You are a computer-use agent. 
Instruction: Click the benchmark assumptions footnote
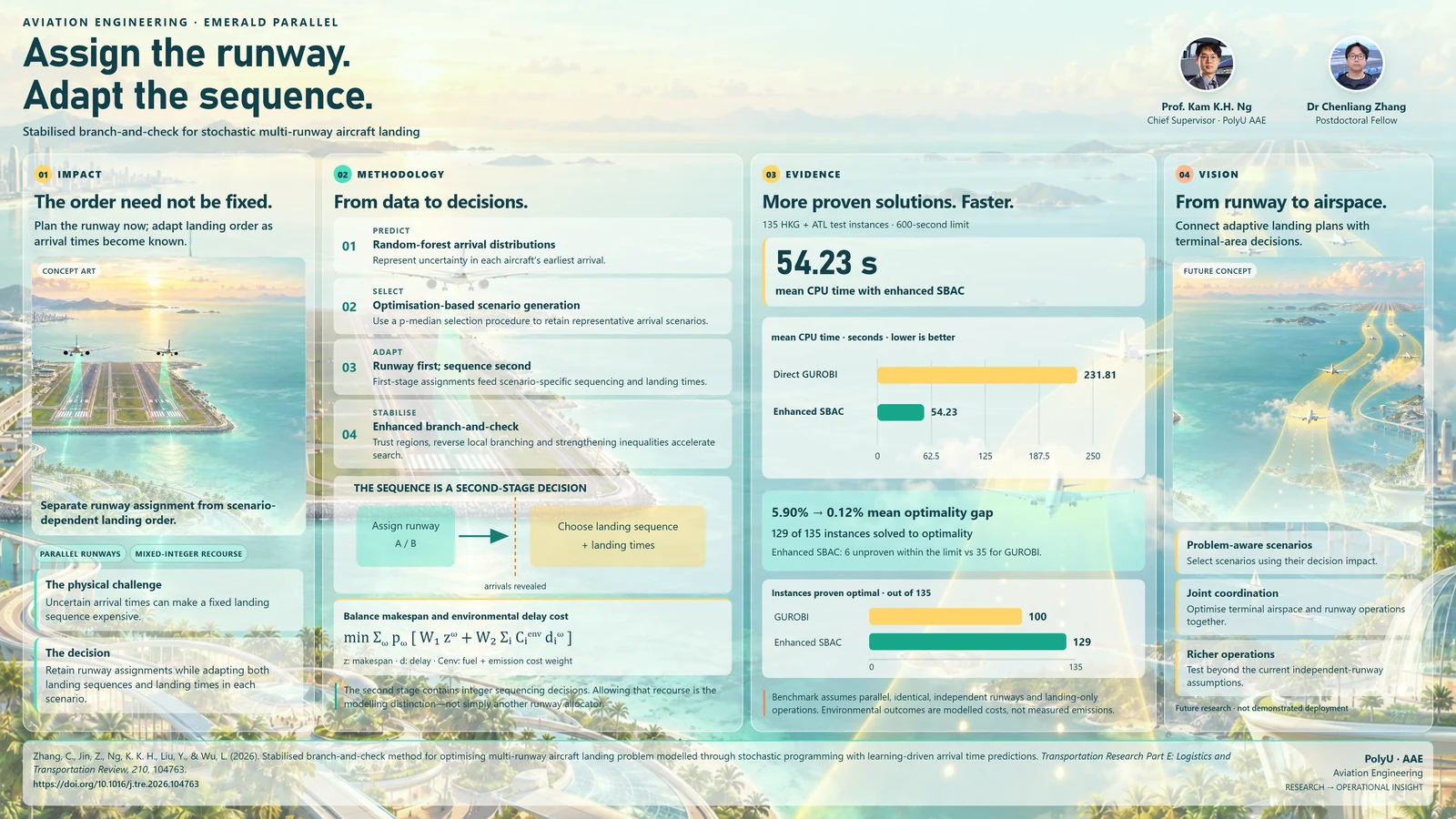click(x=943, y=703)
